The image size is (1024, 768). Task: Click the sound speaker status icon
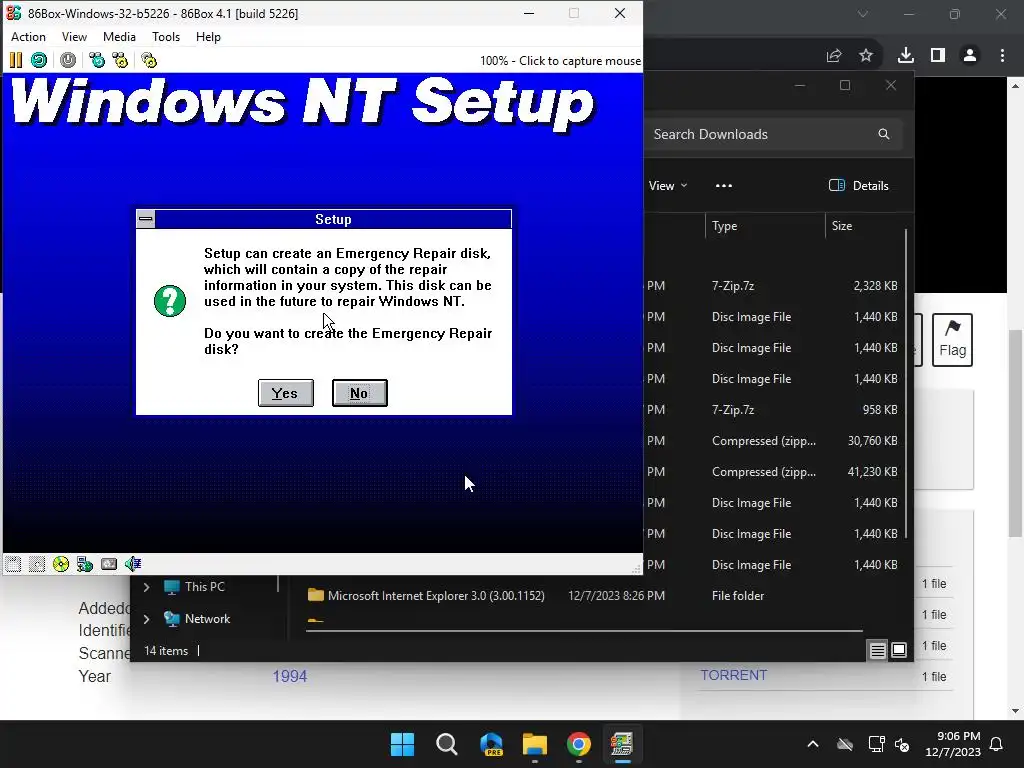tap(133, 564)
